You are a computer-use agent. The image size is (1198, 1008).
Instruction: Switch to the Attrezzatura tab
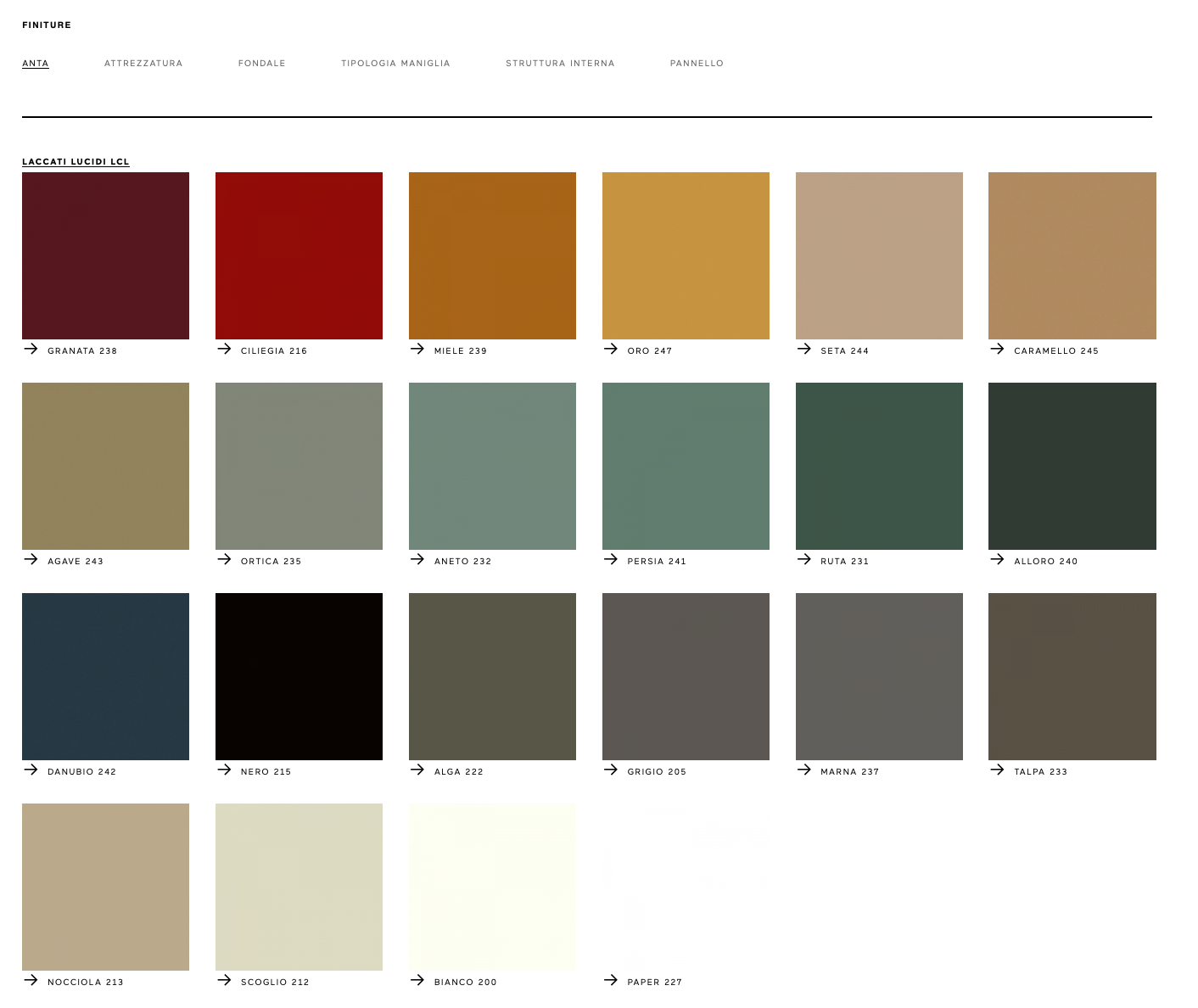[x=143, y=64]
